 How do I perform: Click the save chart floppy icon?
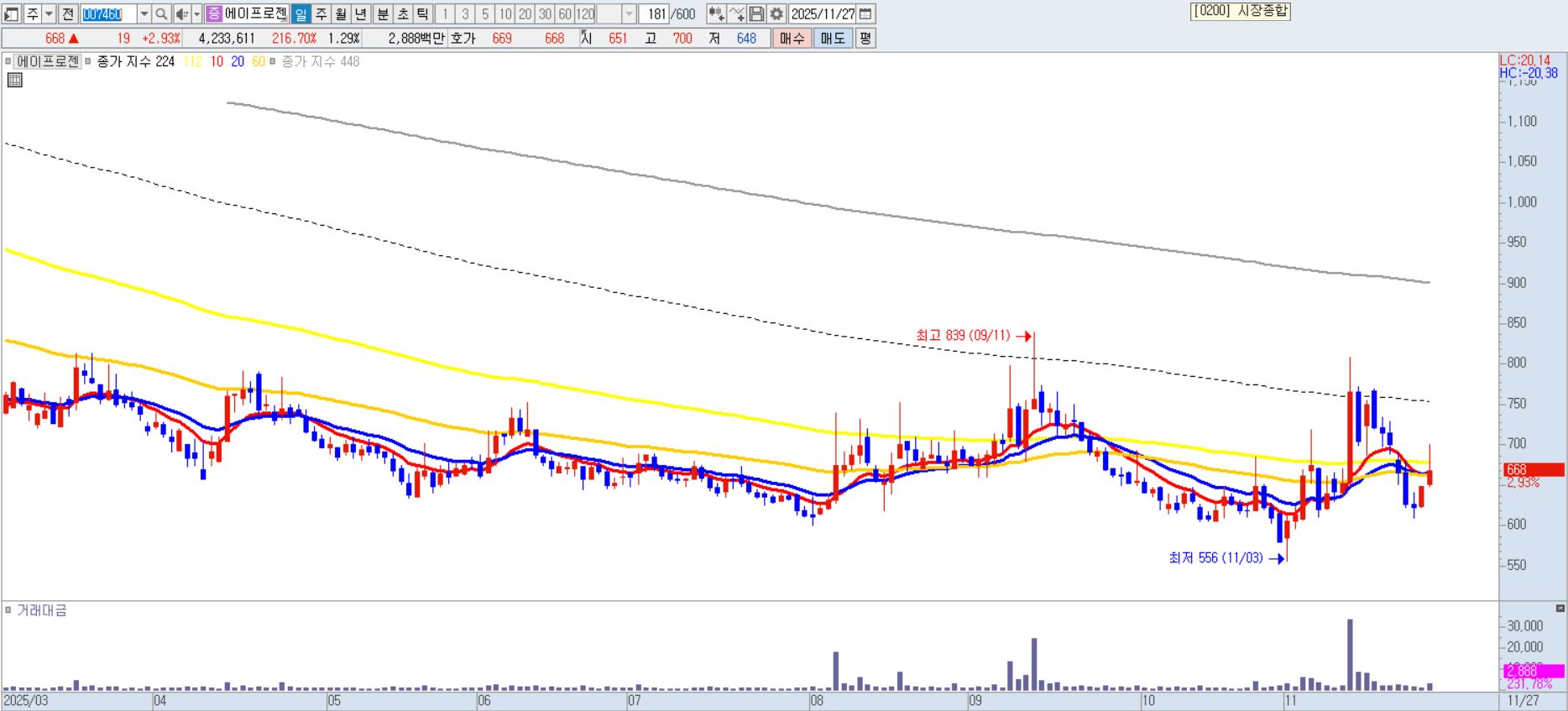(x=756, y=14)
